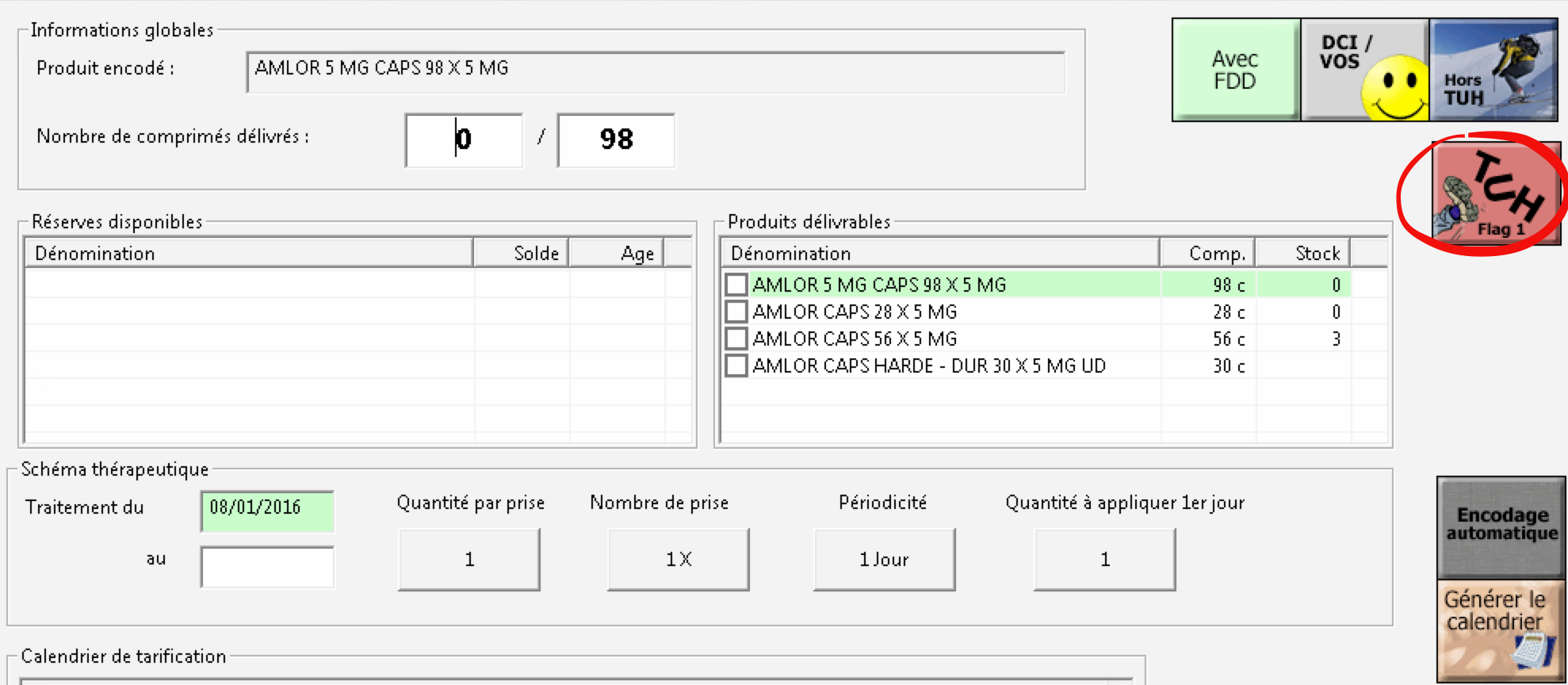Click the empty treatment end date field
1568x685 pixels.
pyautogui.click(x=267, y=567)
